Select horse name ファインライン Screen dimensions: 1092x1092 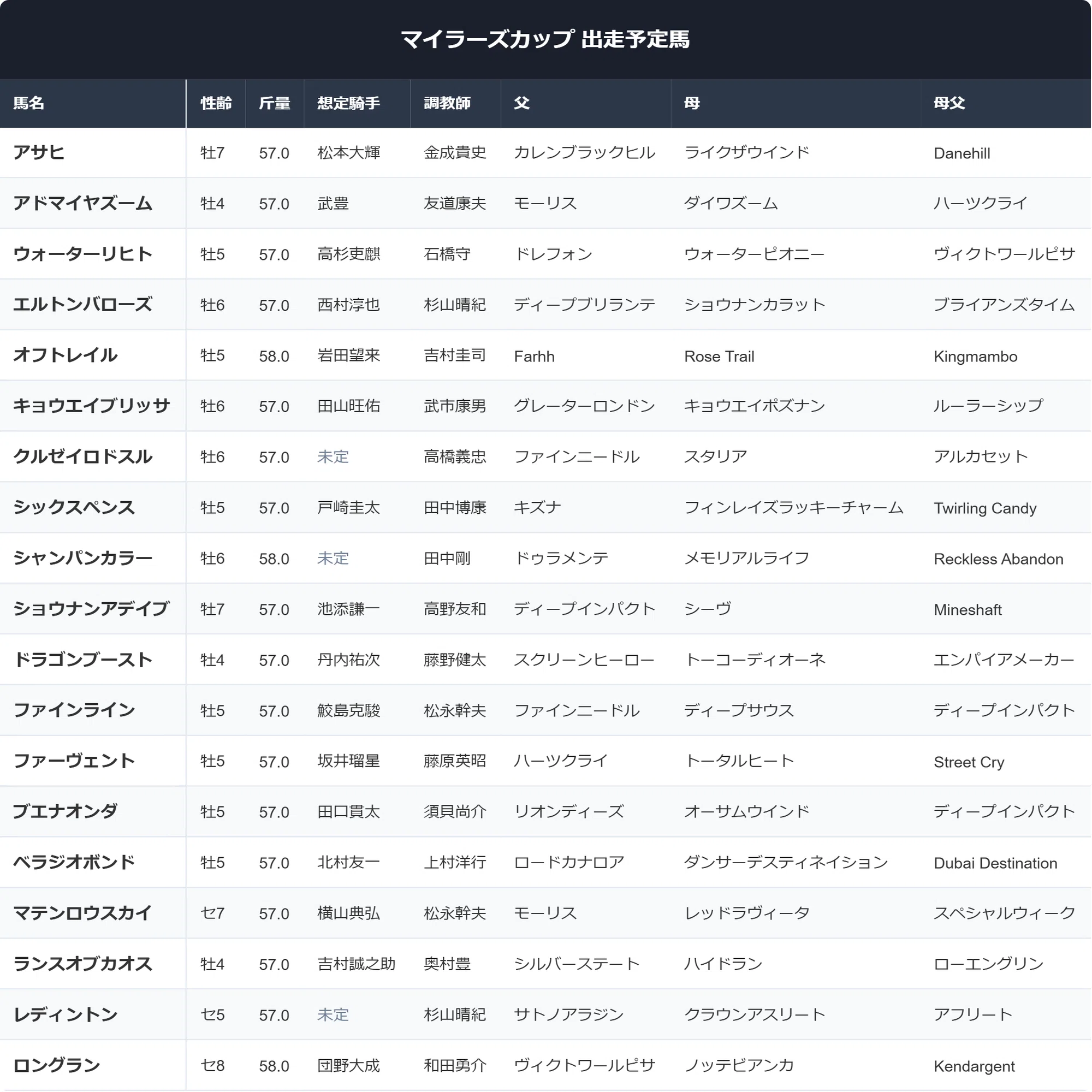tap(74, 710)
